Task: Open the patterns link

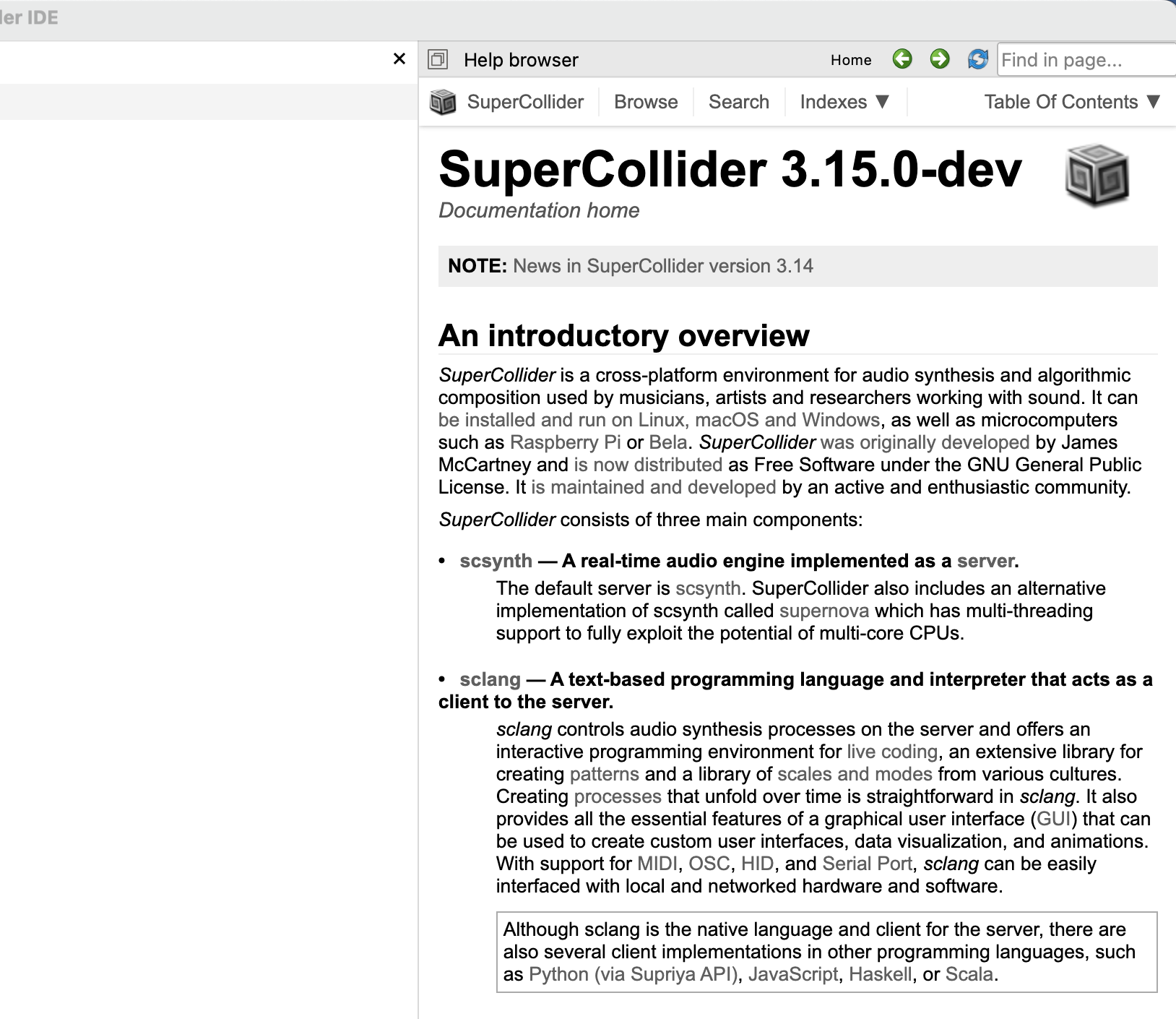Action: tap(605, 774)
